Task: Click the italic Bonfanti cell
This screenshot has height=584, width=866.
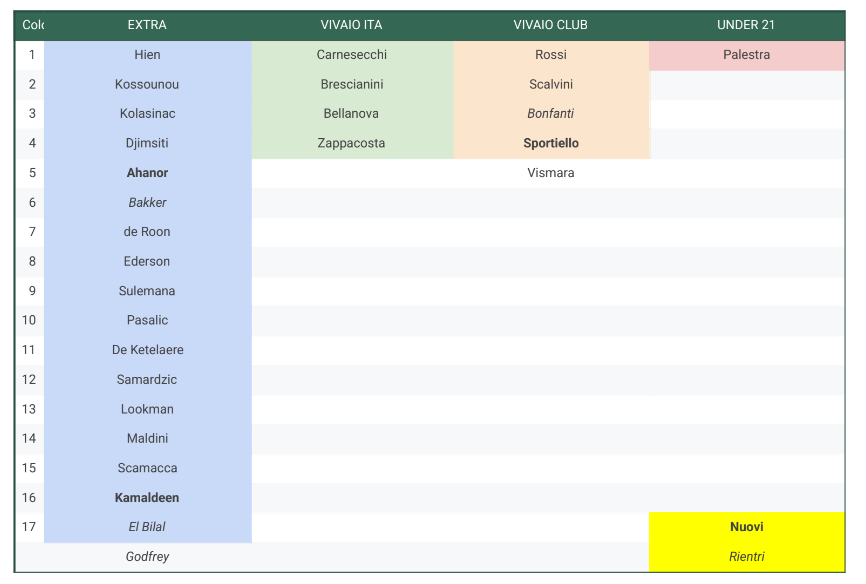Action: pyautogui.click(x=550, y=114)
